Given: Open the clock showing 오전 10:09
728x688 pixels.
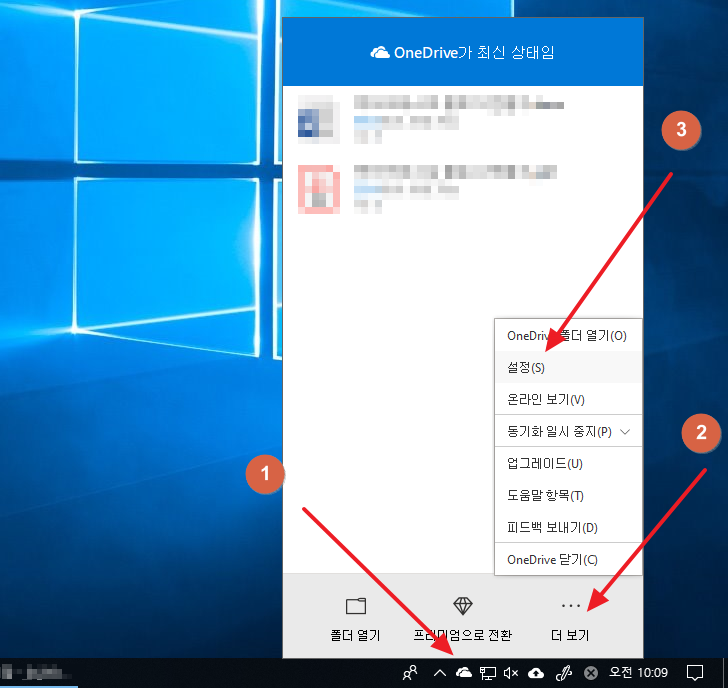Looking at the screenshot, I should [638, 672].
